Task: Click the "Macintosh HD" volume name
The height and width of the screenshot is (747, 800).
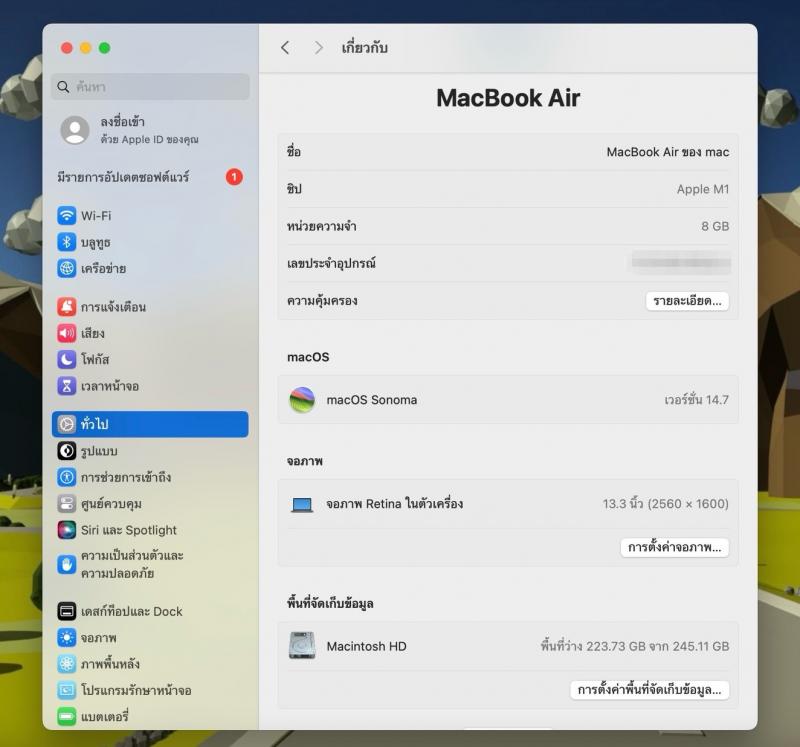Action: pos(367,646)
